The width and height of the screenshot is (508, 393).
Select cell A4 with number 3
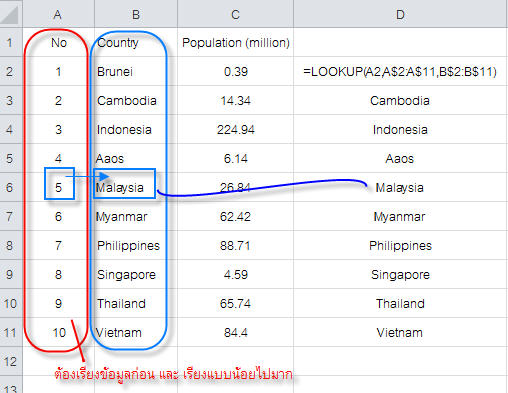[x=59, y=129]
